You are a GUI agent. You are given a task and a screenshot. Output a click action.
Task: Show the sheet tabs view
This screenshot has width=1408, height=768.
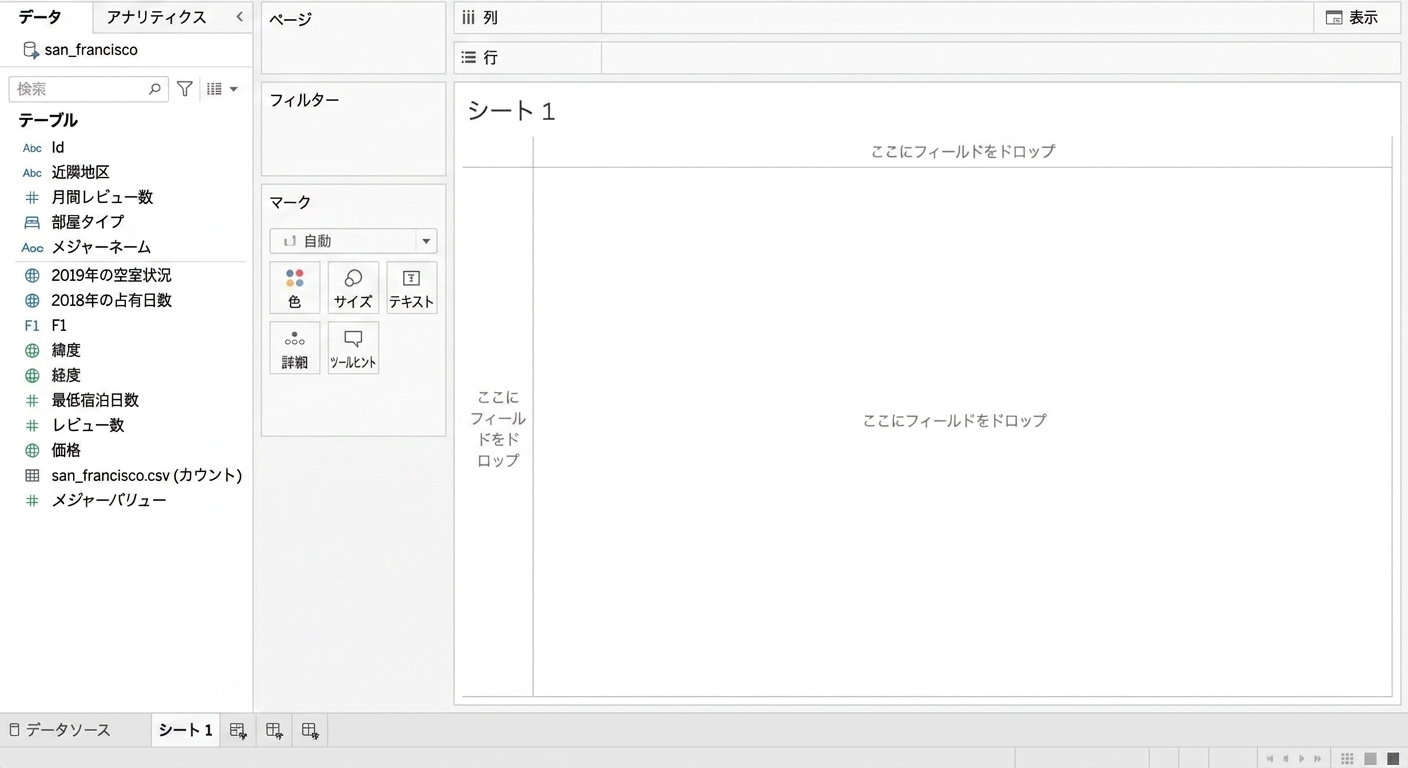[x=1393, y=759]
